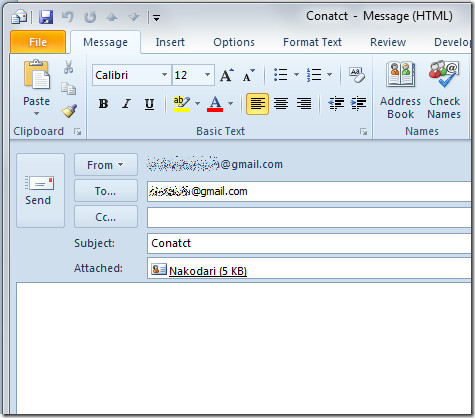Save the message with the floppy icon

[46, 17]
